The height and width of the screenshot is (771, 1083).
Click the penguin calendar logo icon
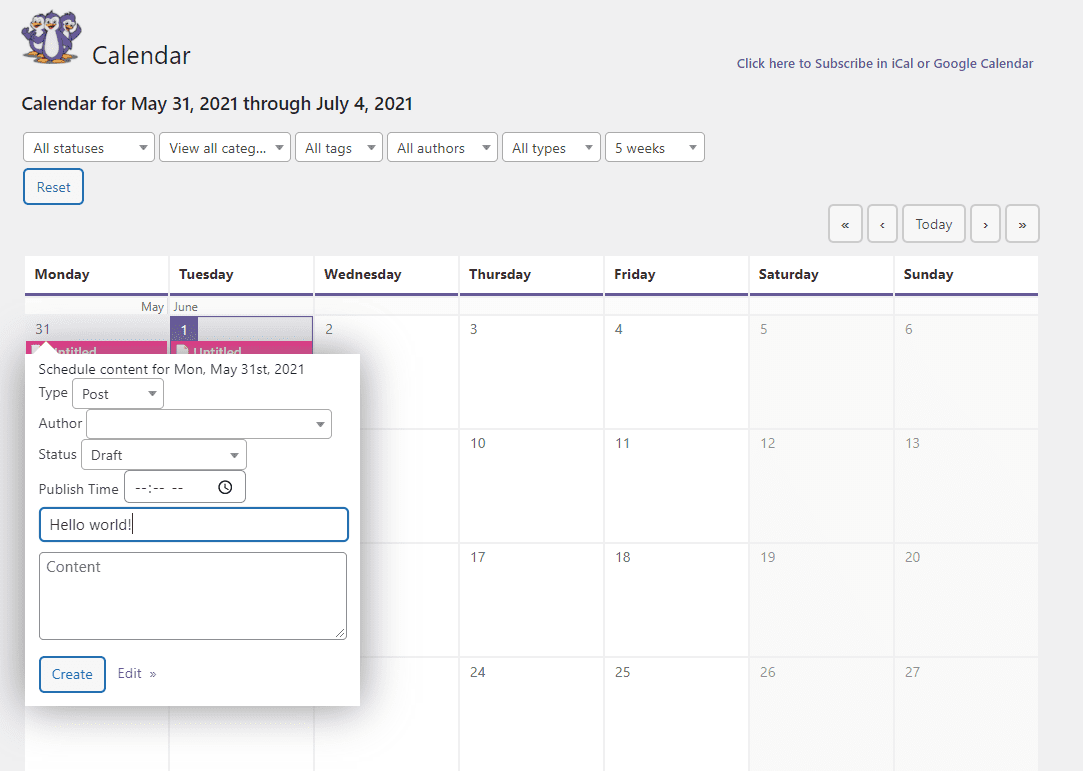[x=50, y=38]
